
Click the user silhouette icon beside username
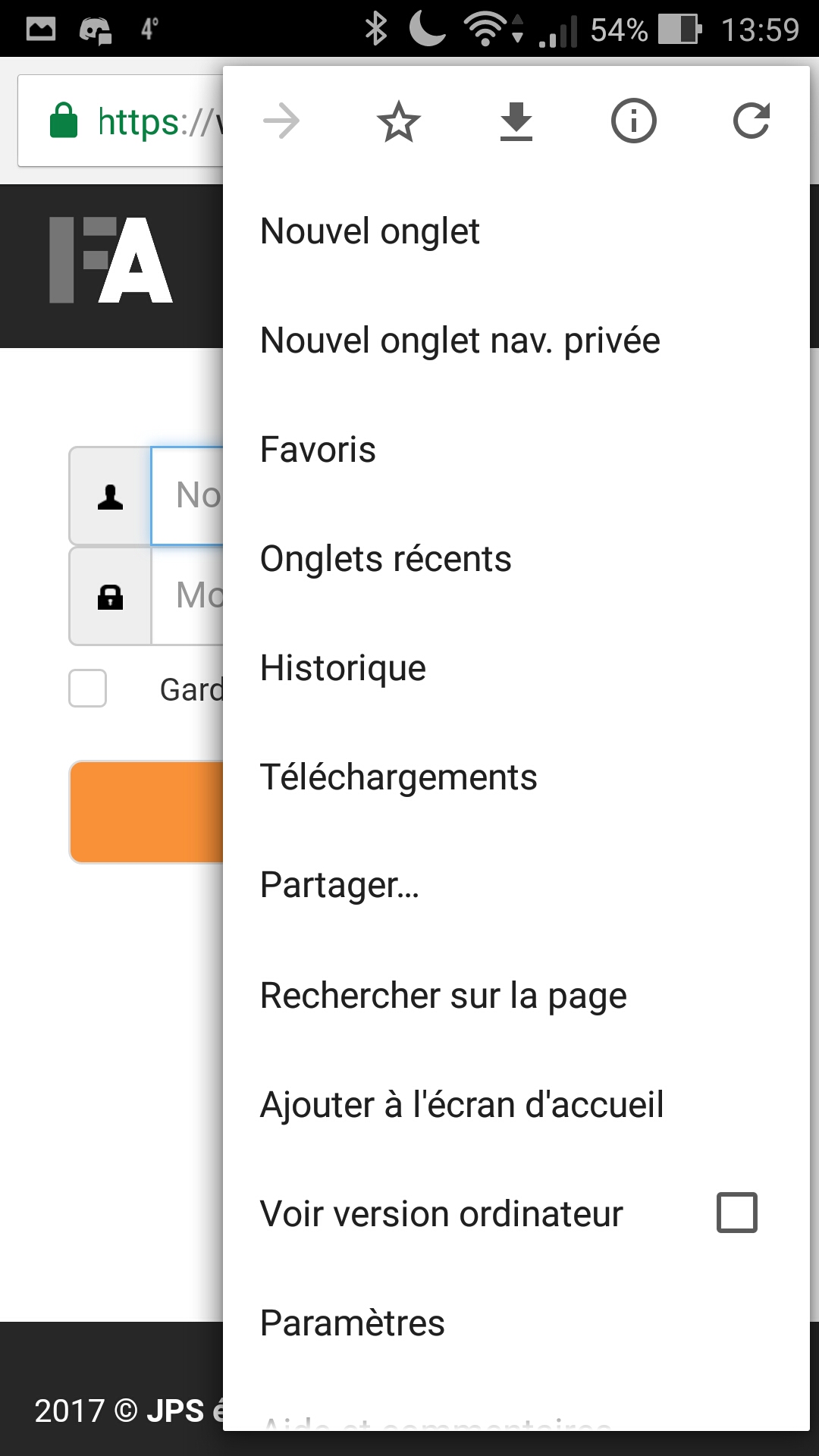point(111,497)
